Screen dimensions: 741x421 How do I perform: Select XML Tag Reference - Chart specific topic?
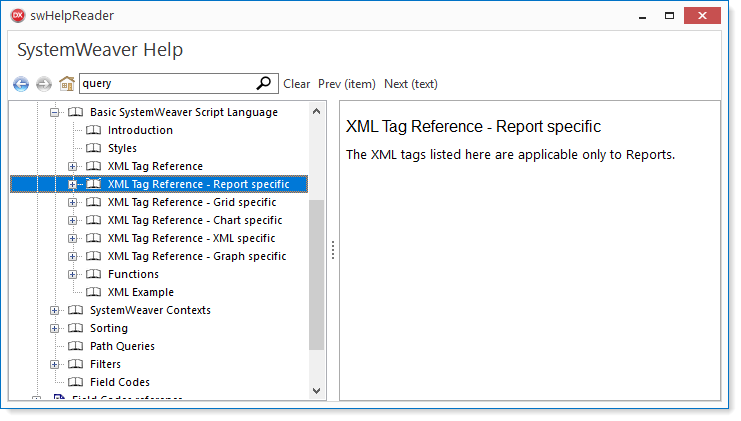(195, 220)
